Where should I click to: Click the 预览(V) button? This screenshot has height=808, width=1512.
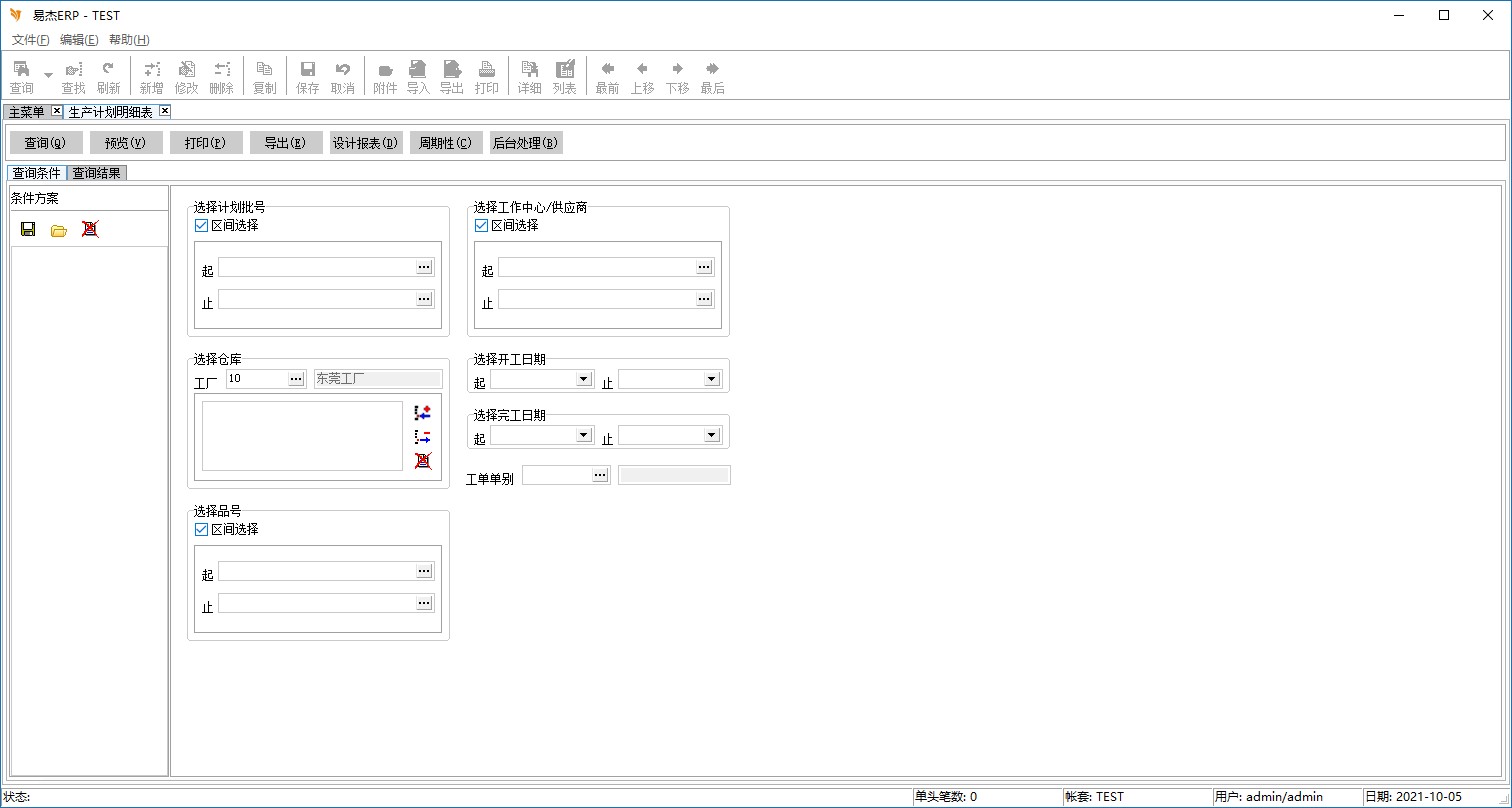(126, 143)
